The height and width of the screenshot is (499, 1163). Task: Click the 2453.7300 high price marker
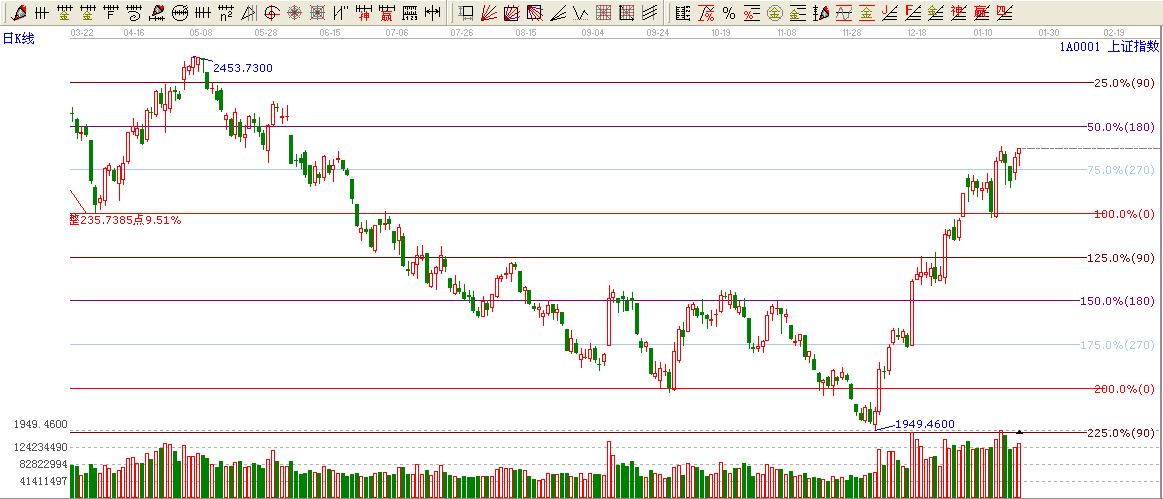[242, 68]
